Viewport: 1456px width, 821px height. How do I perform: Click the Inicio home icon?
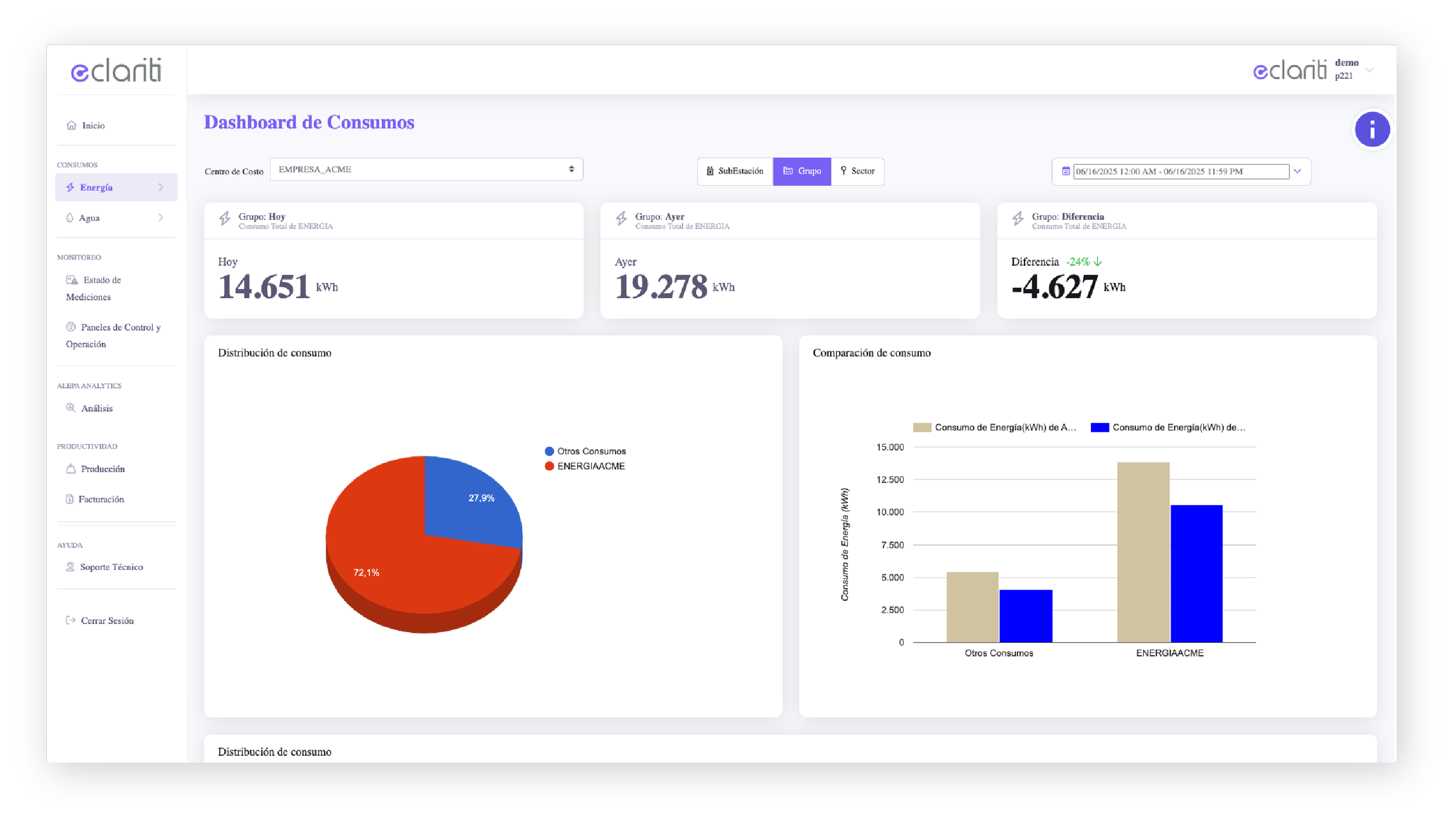click(x=71, y=125)
